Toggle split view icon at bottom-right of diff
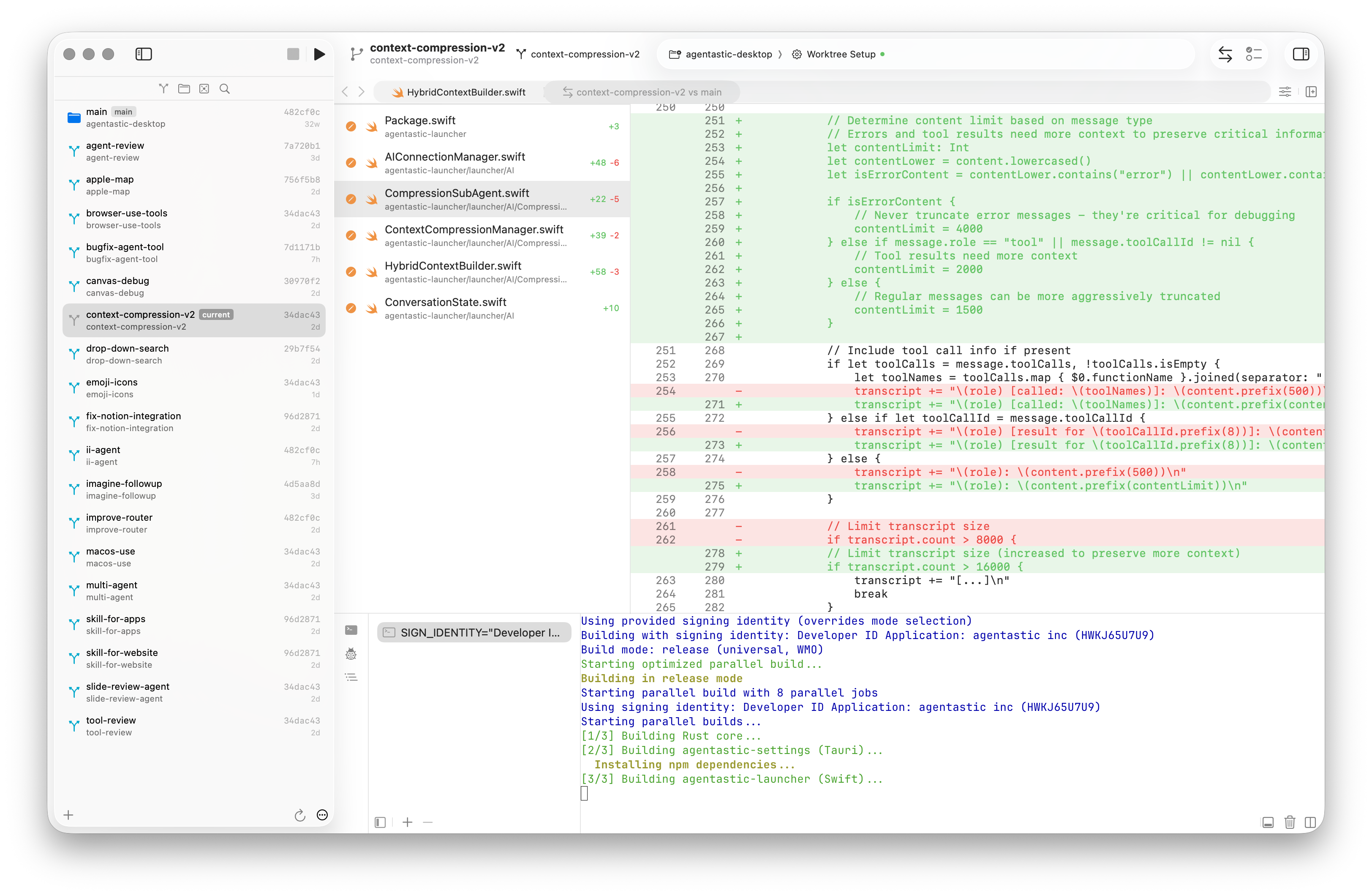The height and width of the screenshot is (896, 1372). click(1310, 822)
